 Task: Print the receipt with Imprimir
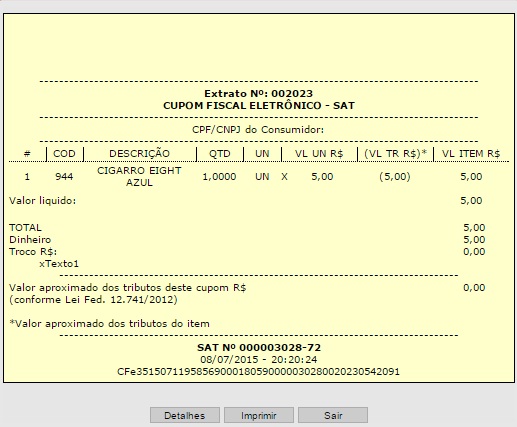pos(259,415)
